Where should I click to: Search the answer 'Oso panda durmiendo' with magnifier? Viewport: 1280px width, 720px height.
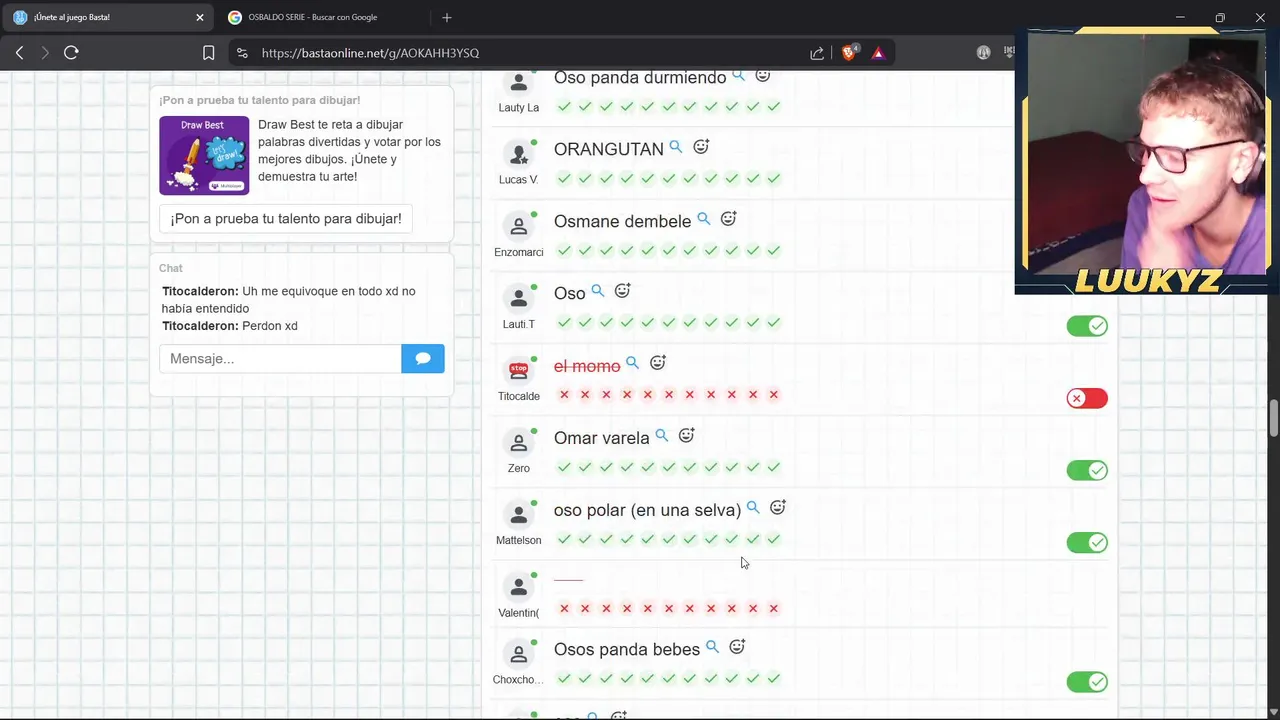(739, 76)
